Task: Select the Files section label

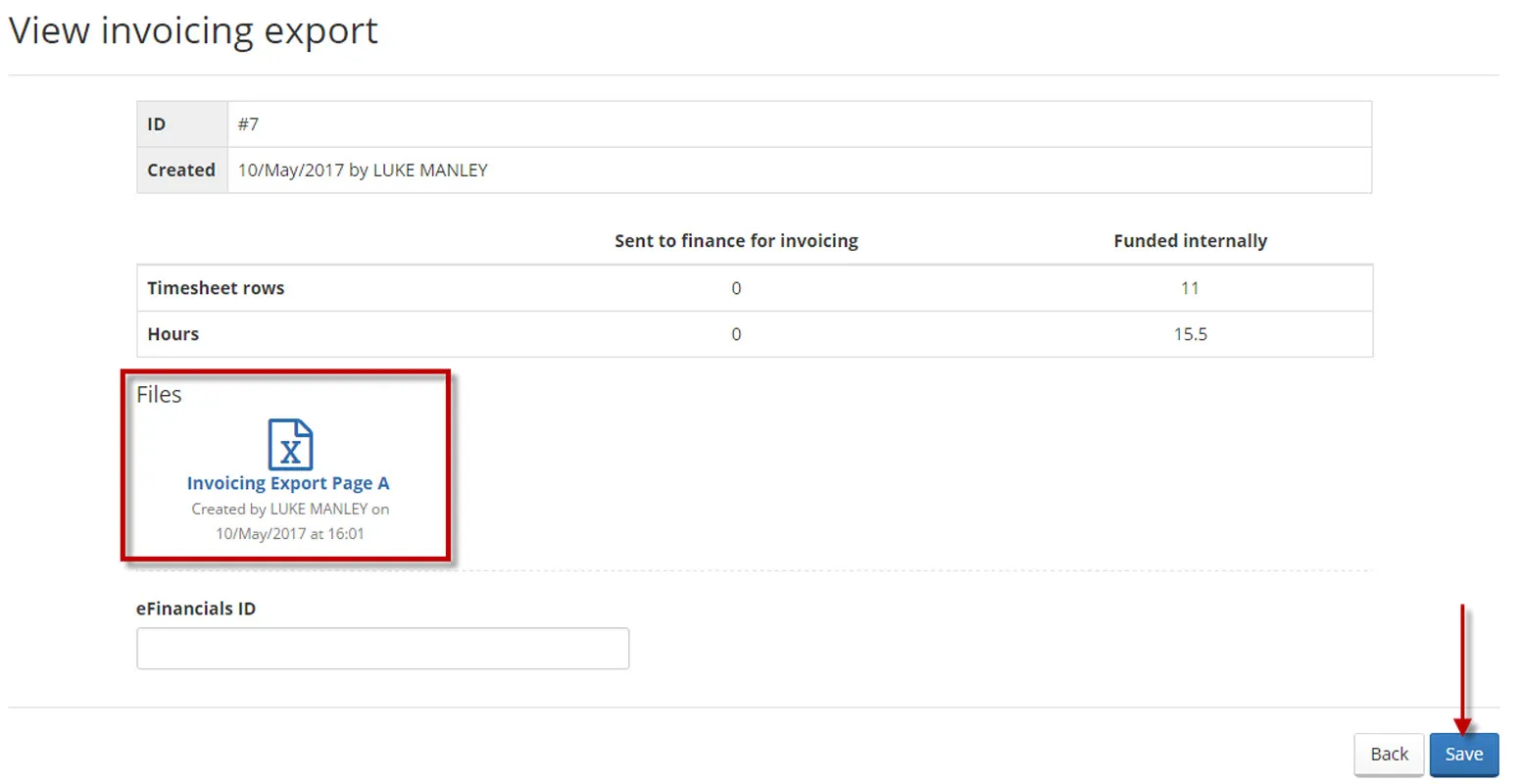Action: (x=159, y=394)
